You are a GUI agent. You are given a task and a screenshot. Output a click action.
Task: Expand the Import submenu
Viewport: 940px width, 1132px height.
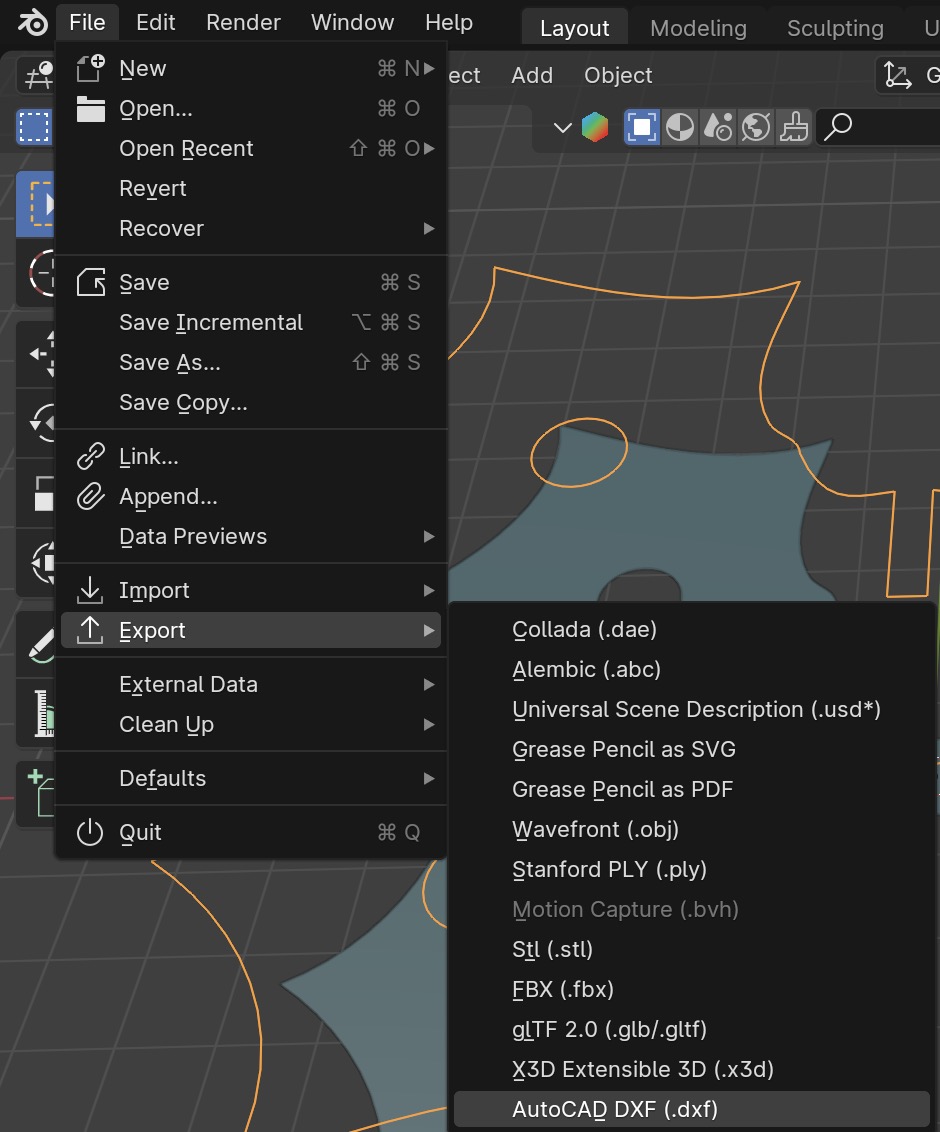point(251,591)
